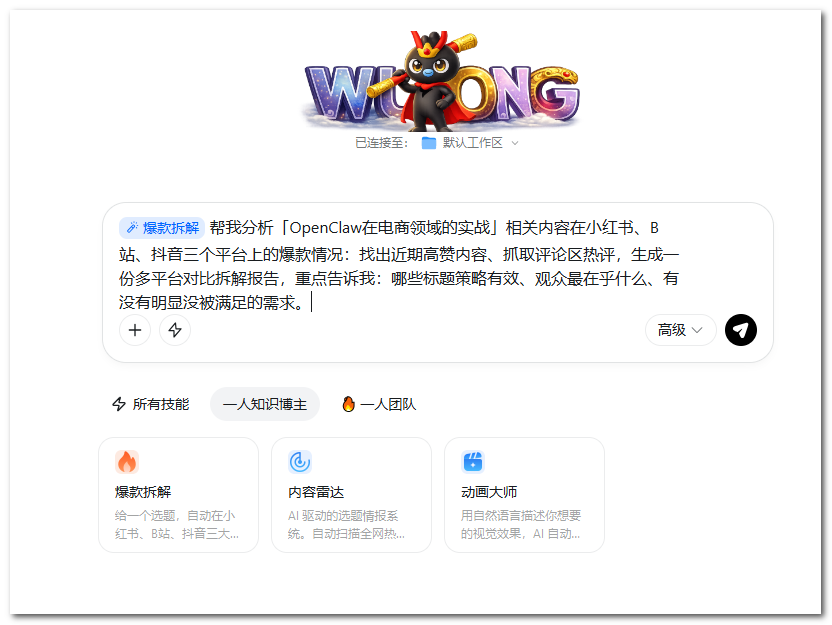Open the lightning skills button in input box
The image size is (832, 625).
(175, 330)
